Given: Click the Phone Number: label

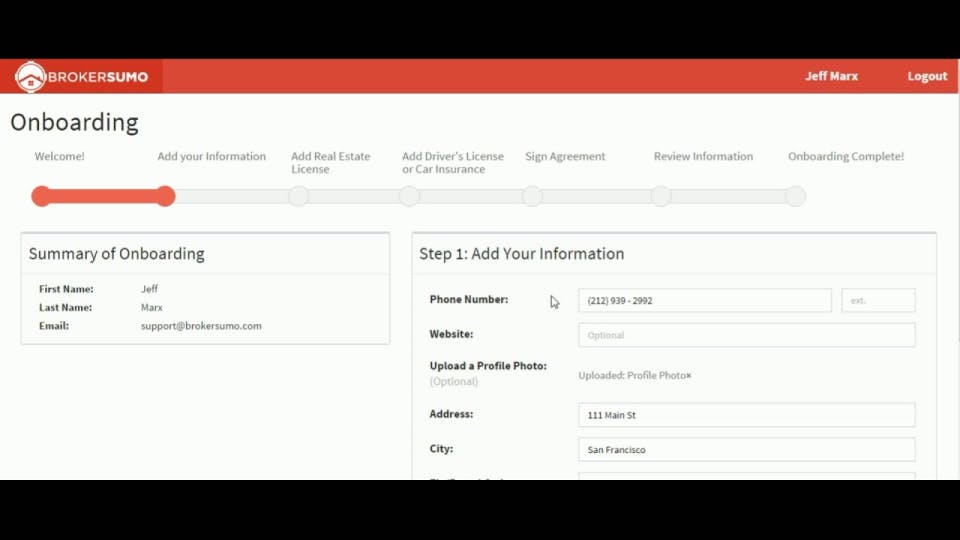Looking at the screenshot, I should click(469, 299).
